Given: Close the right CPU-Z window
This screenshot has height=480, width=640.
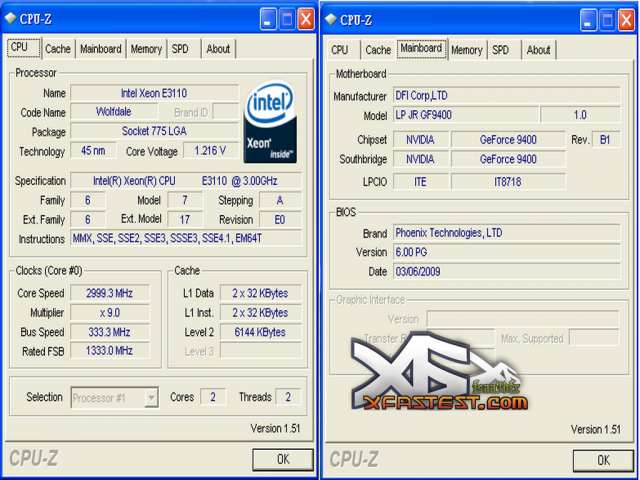Looking at the screenshot, I should [x=626, y=20].
